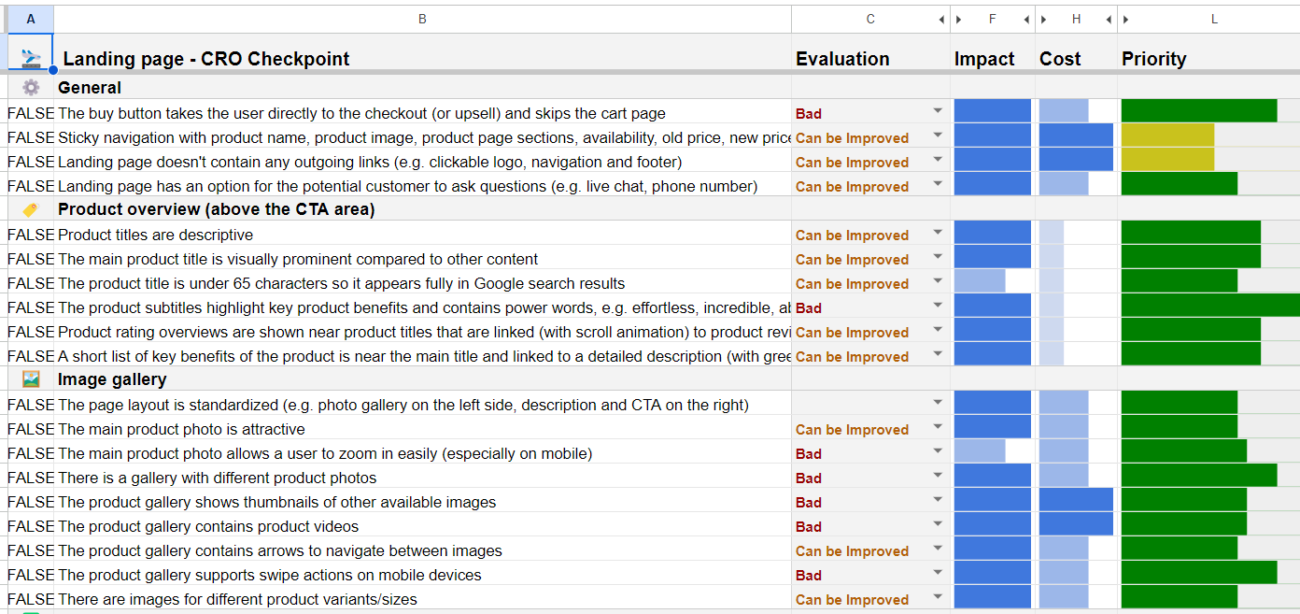Click the gear icon beside General

[x=30, y=87]
